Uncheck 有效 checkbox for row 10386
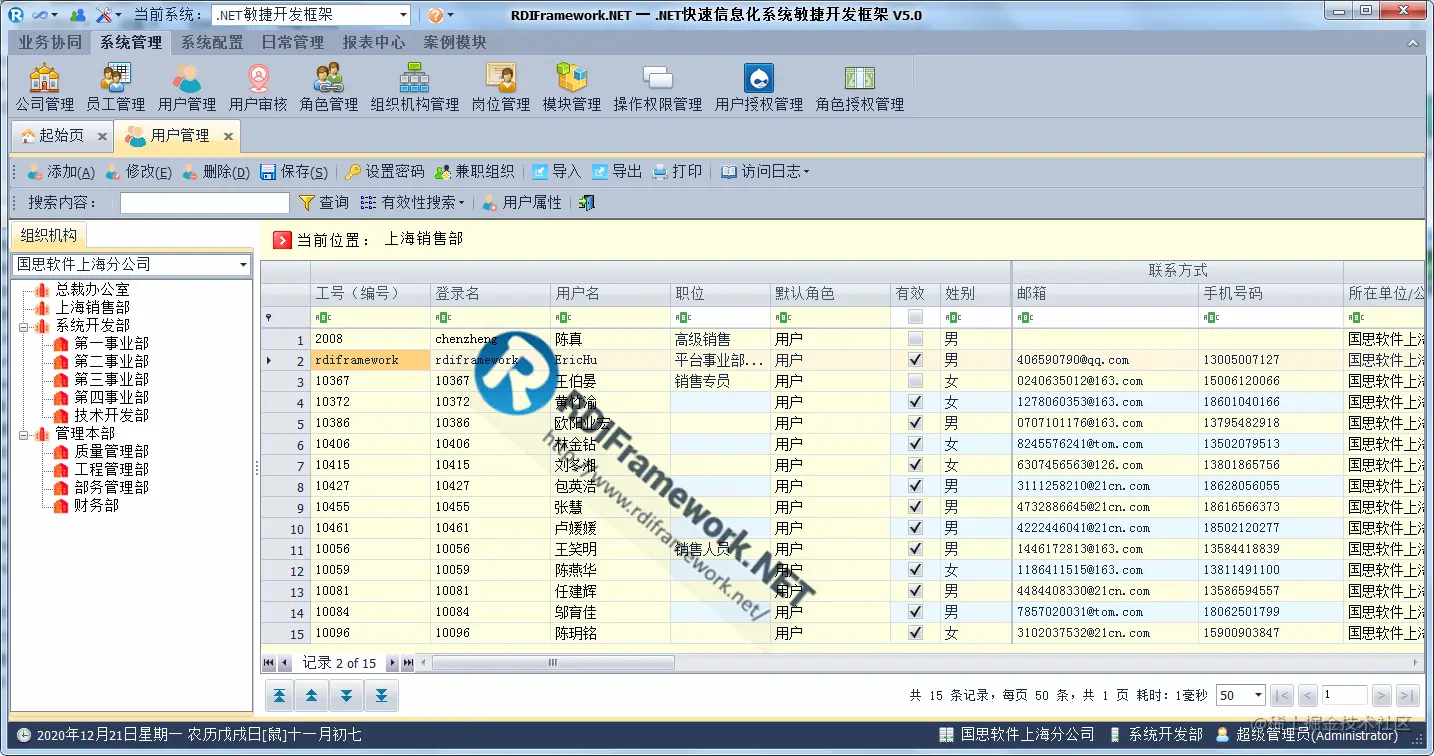1434x756 pixels. 913,422
